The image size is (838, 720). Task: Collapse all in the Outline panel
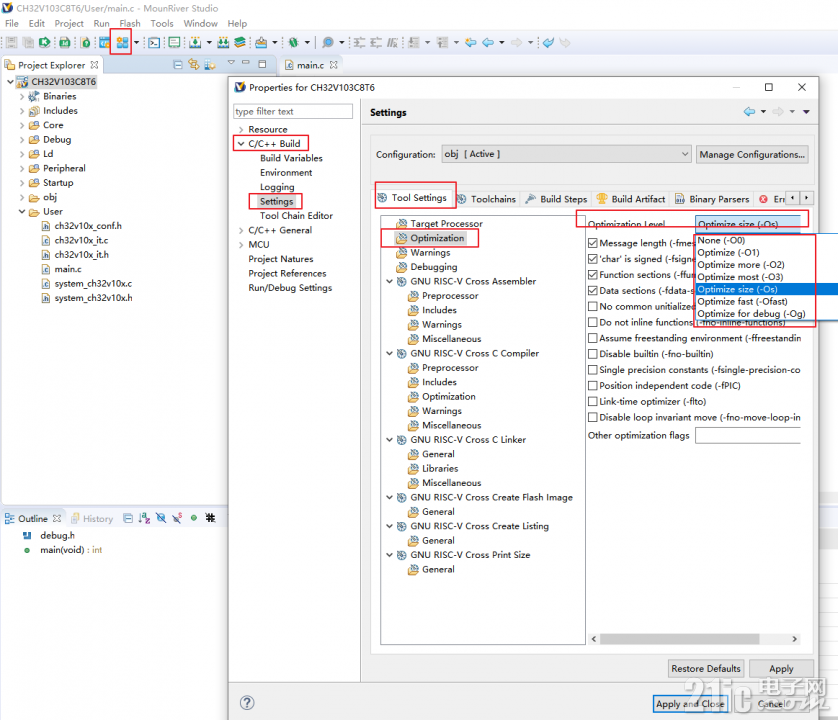(x=128, y=518)
